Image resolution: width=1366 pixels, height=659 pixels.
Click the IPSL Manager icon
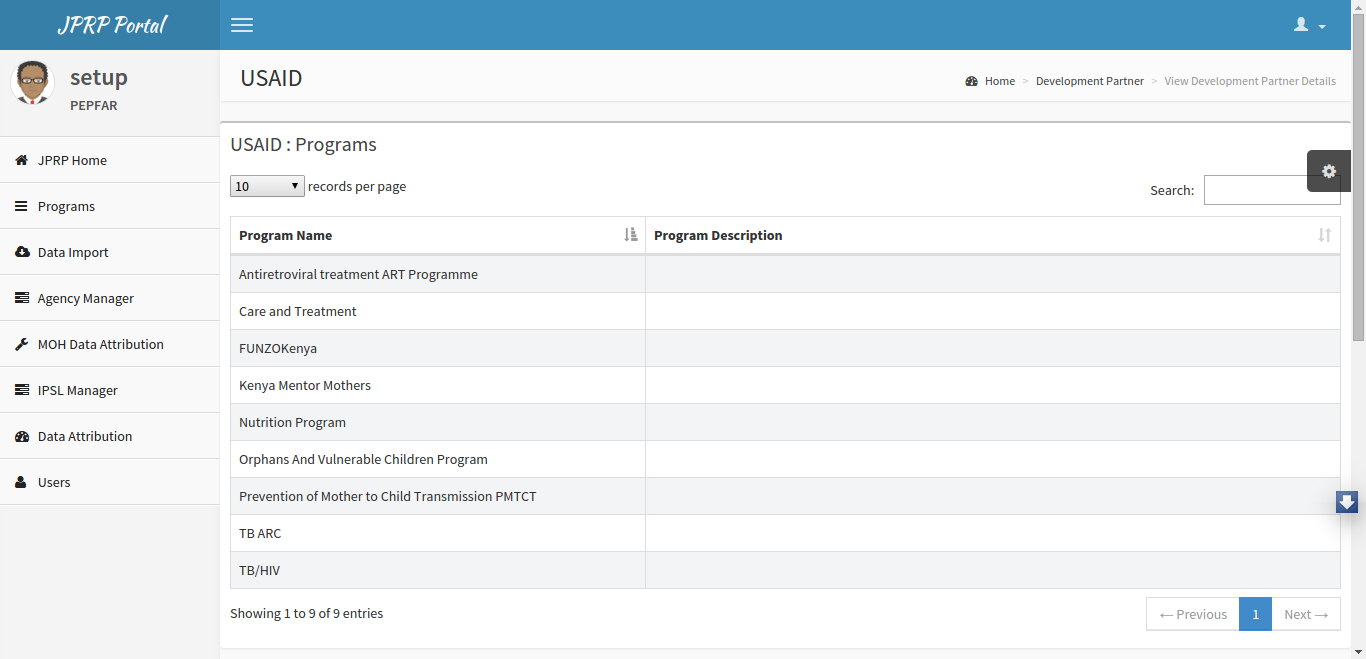(21, 390)
